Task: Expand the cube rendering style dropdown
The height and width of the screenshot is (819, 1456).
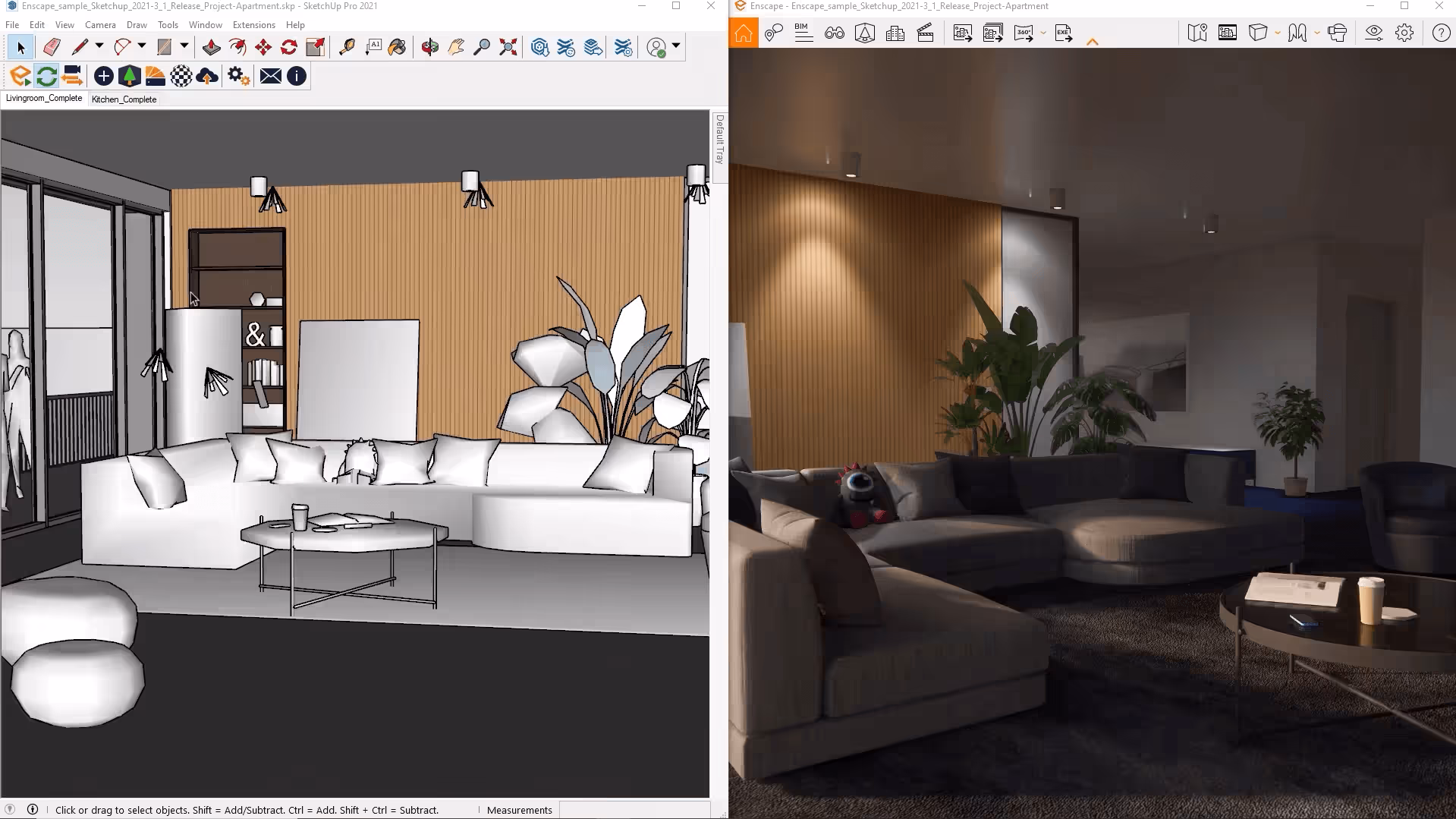Action: (1278, 33)
